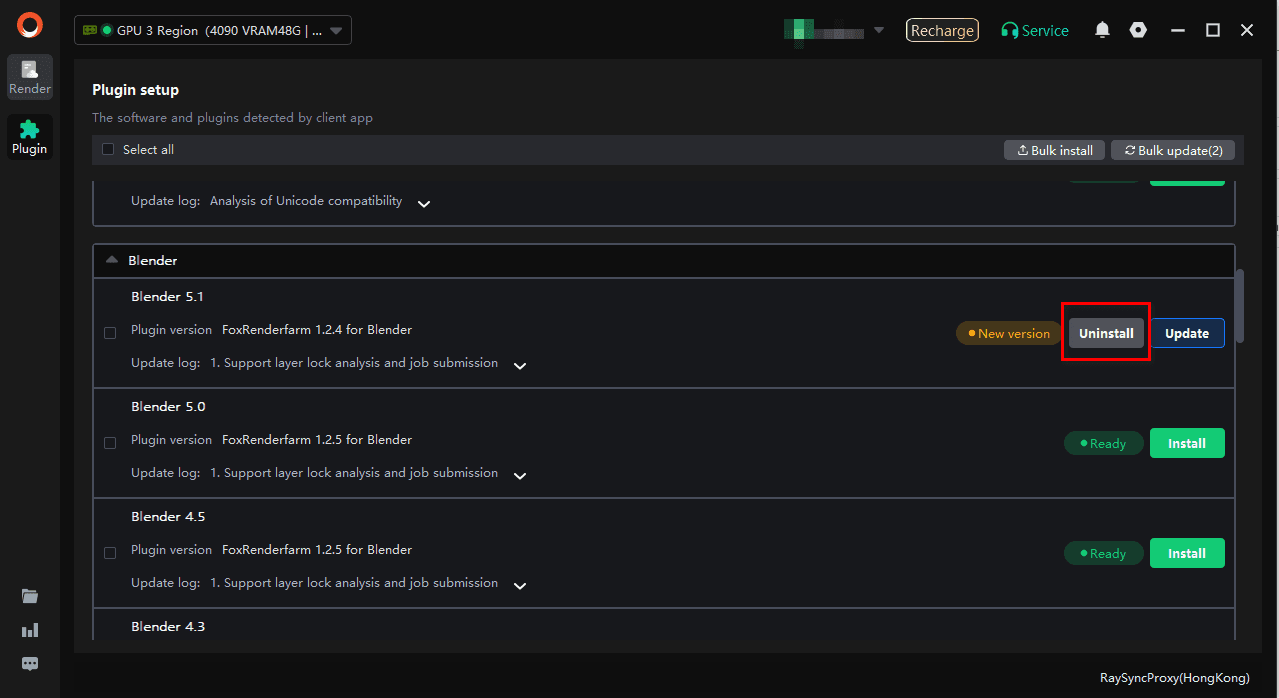1279x698 pixels.
Task: Click the Bulk install button
Action: pos(1055,150)
